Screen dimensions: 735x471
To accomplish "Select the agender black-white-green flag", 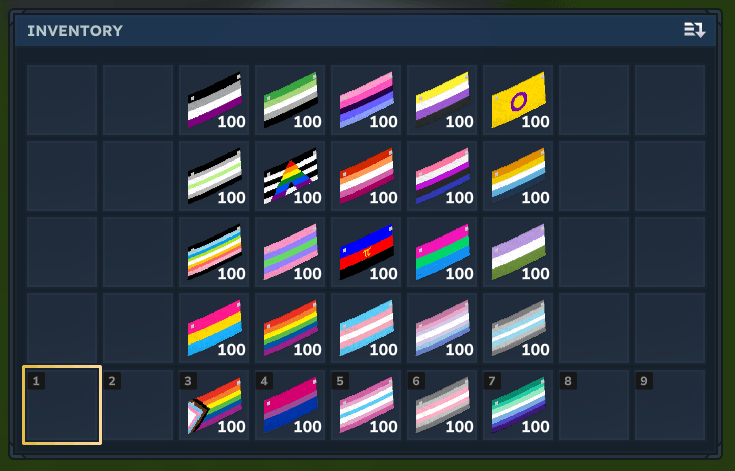I will [214, 176].
